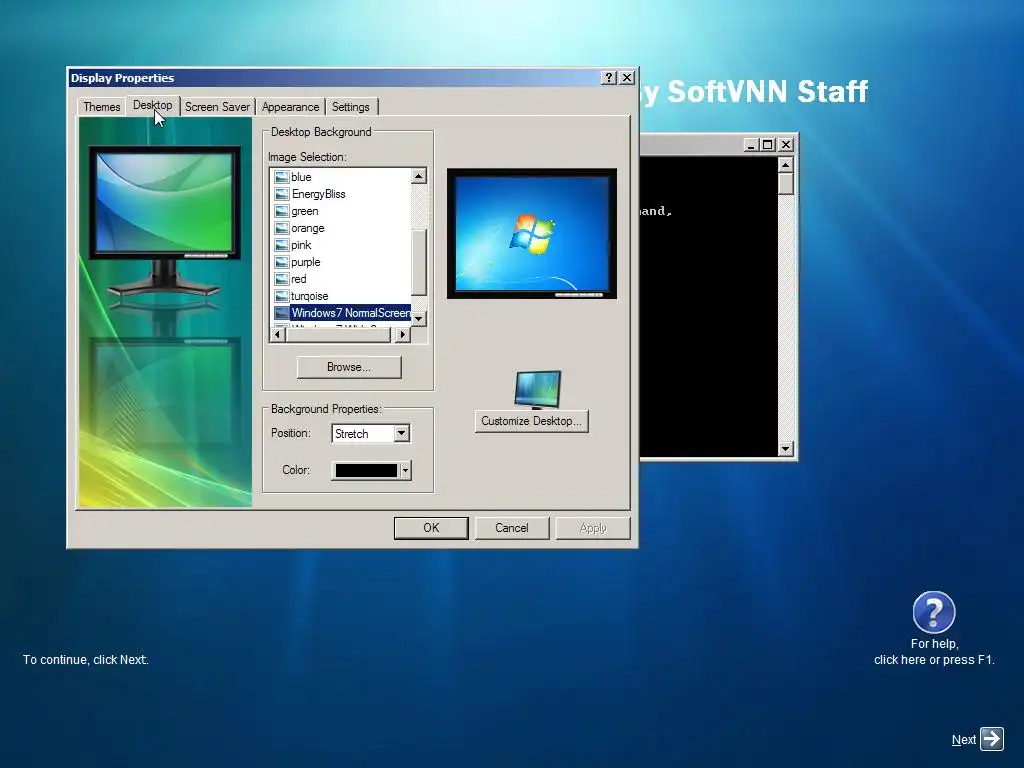
Task: Choose the 'EnergyBliss' background
Action: tap(318, 194)
